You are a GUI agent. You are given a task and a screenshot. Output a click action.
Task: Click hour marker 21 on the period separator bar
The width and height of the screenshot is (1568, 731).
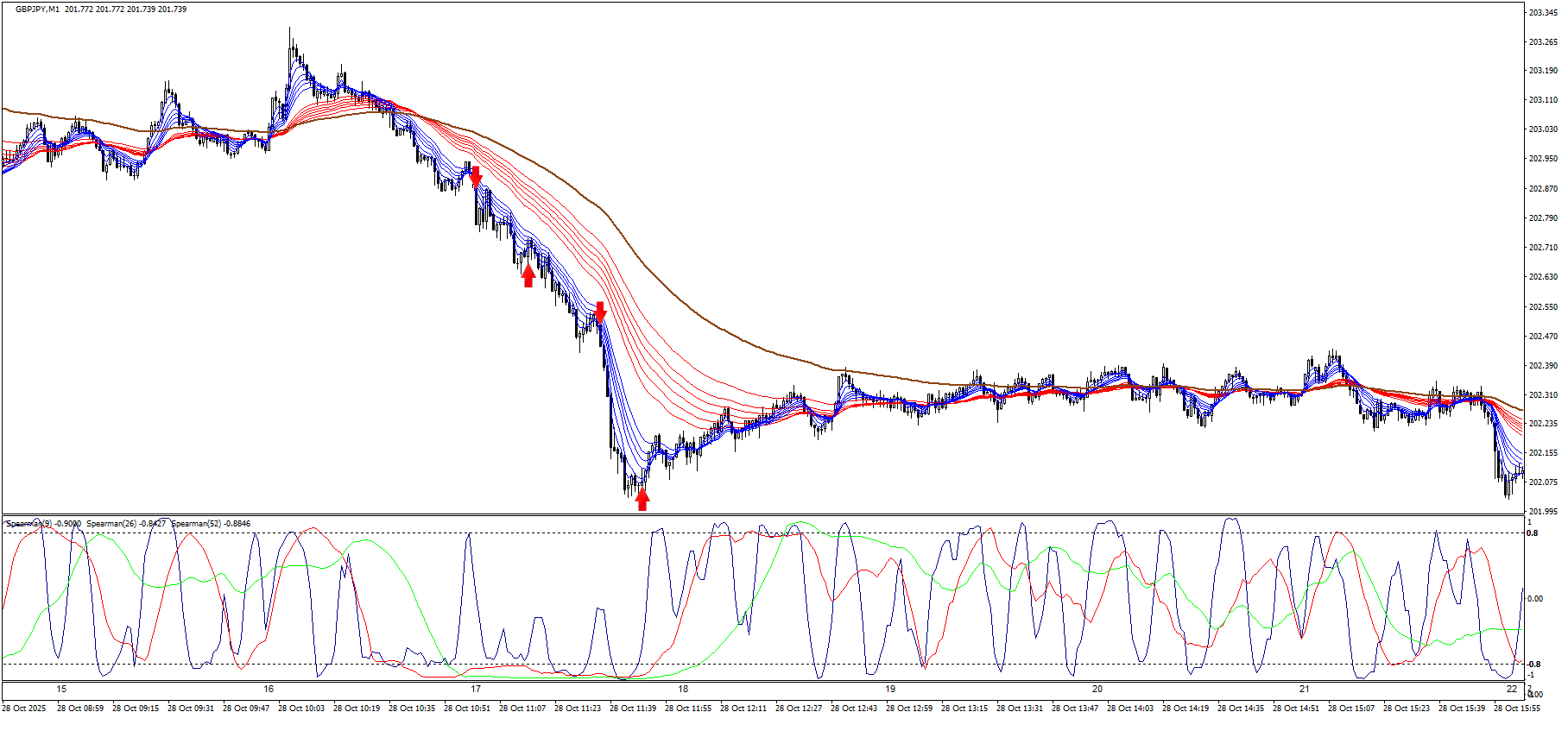coord(1305,689)
